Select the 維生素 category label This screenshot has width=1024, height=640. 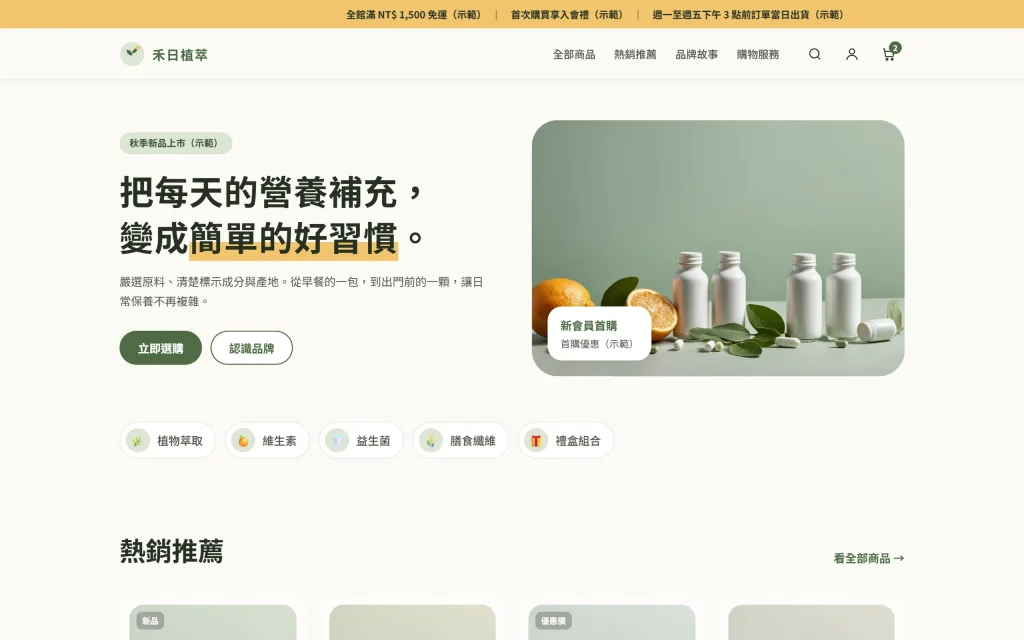280,441
